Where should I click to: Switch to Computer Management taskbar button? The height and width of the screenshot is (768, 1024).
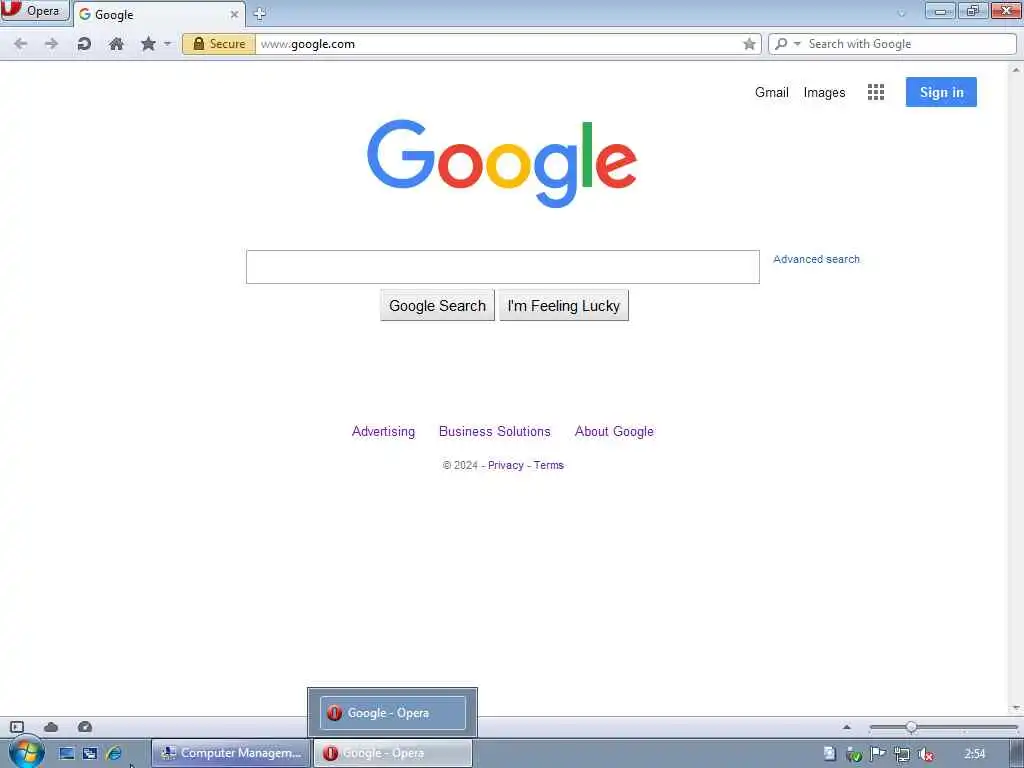(x=231, y=753)
